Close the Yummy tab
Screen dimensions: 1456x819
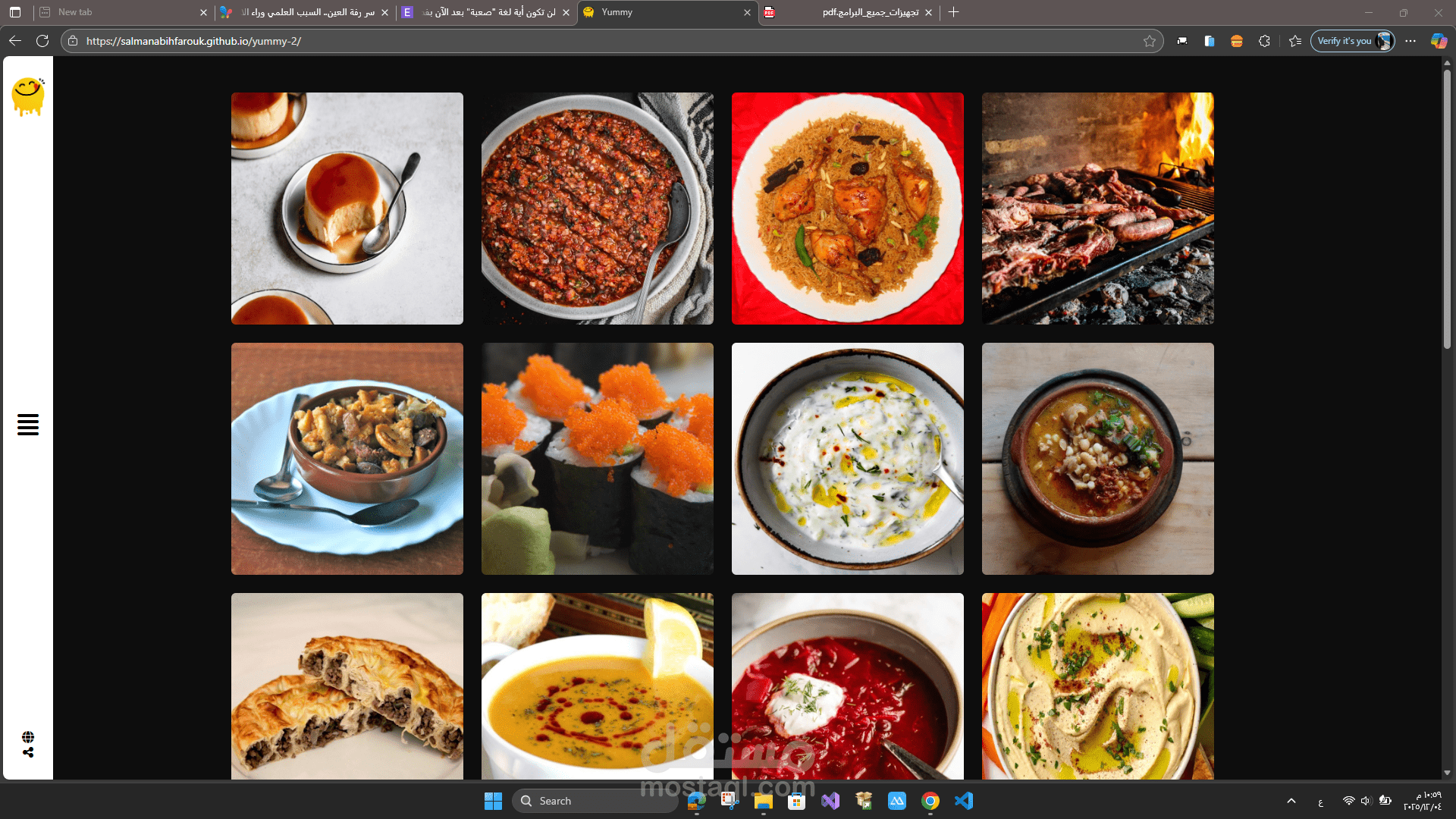click(x=747, y=12)
